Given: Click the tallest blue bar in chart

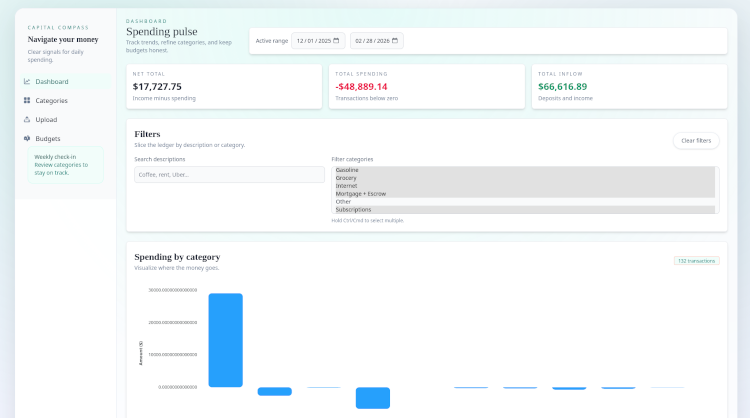Looking at the screenshot, I should [x=225, y=339].
